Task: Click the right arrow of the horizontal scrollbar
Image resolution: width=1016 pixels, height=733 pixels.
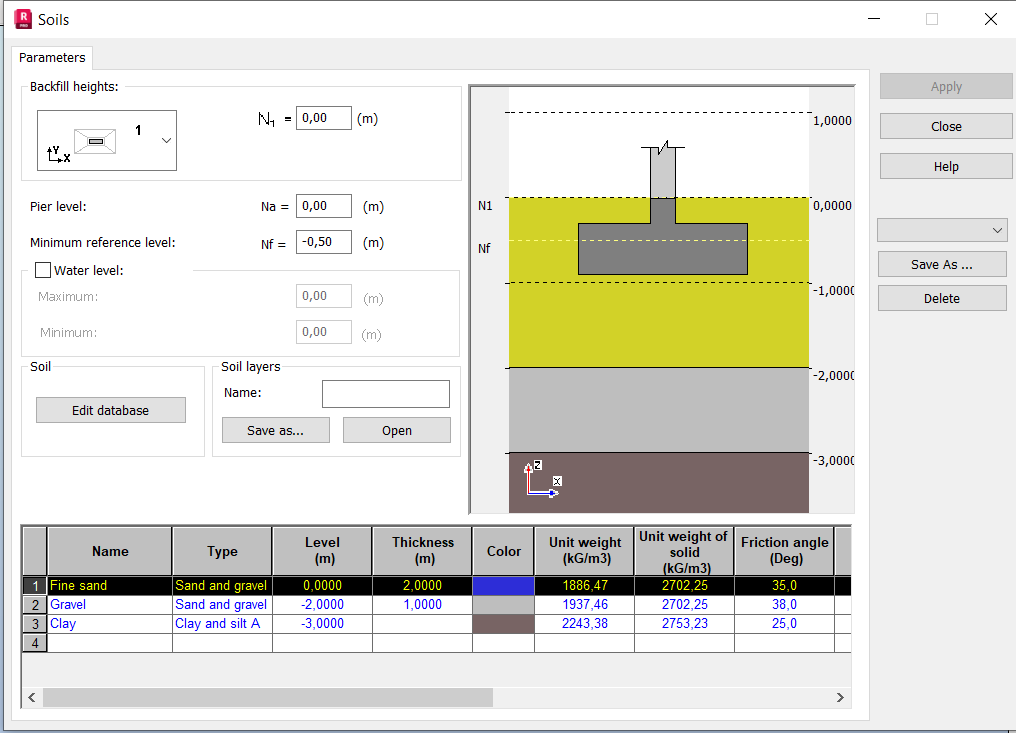Action: 840,697
